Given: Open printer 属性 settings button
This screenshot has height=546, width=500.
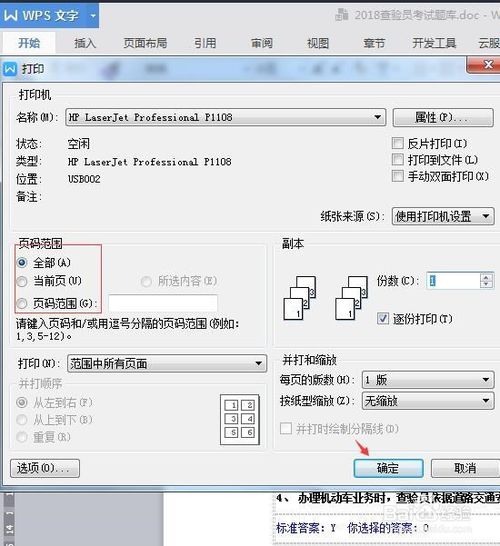Looking at the screenshot, I should point(443,117).
